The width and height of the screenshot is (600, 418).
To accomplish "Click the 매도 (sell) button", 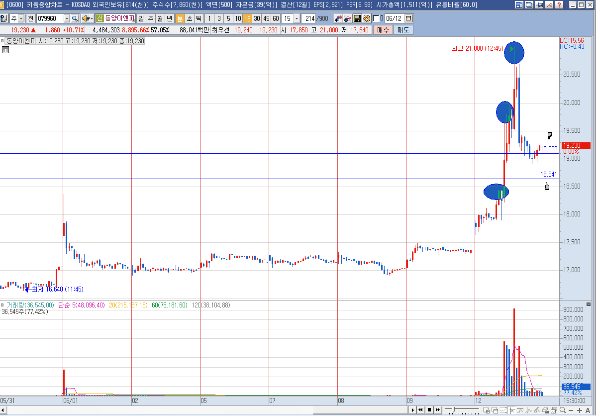I will pos(403,29).
